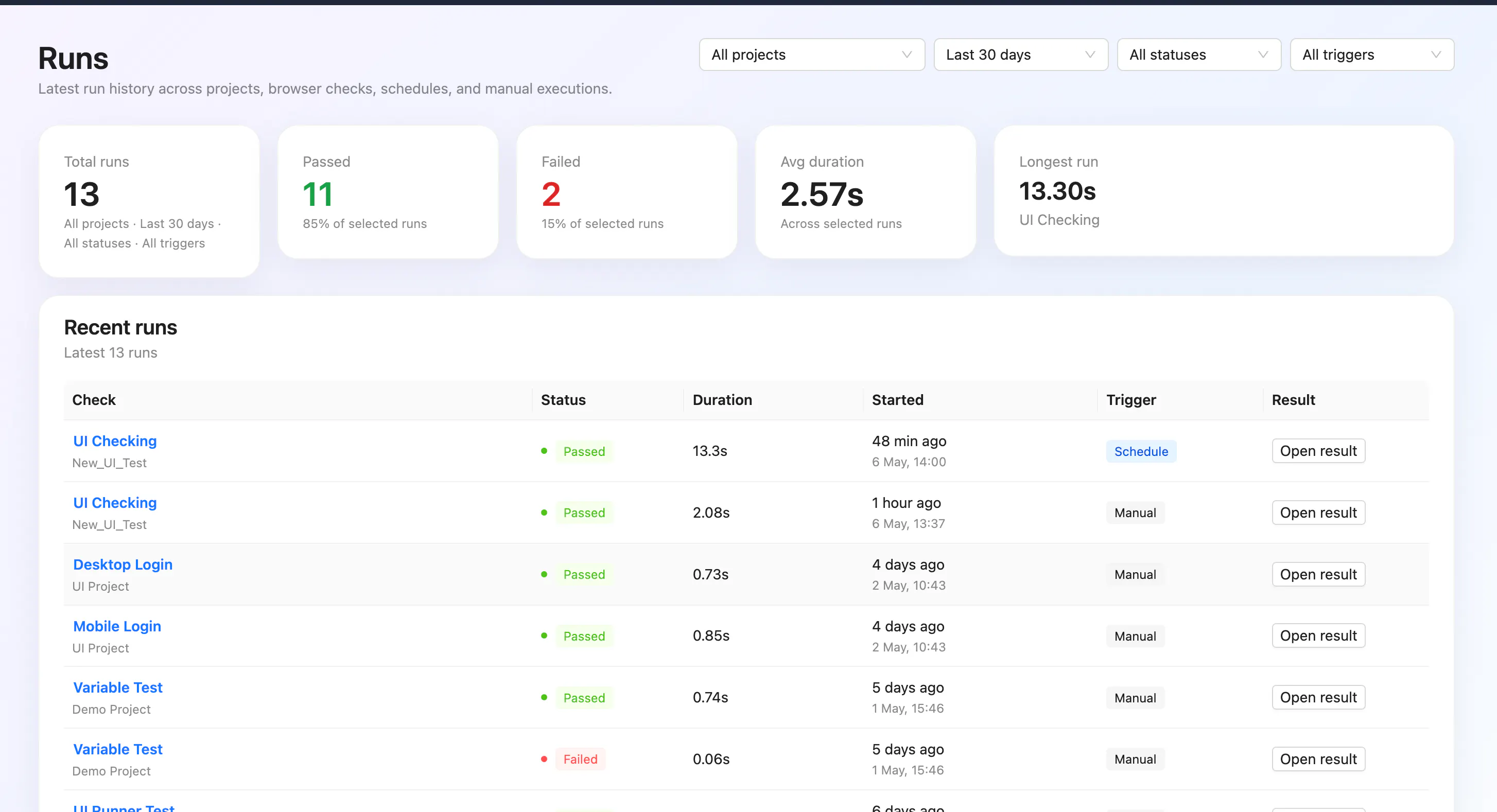Click the Longest run value 13.30s
Screen dimensions: 1497x812
(x=1057, y=191)
